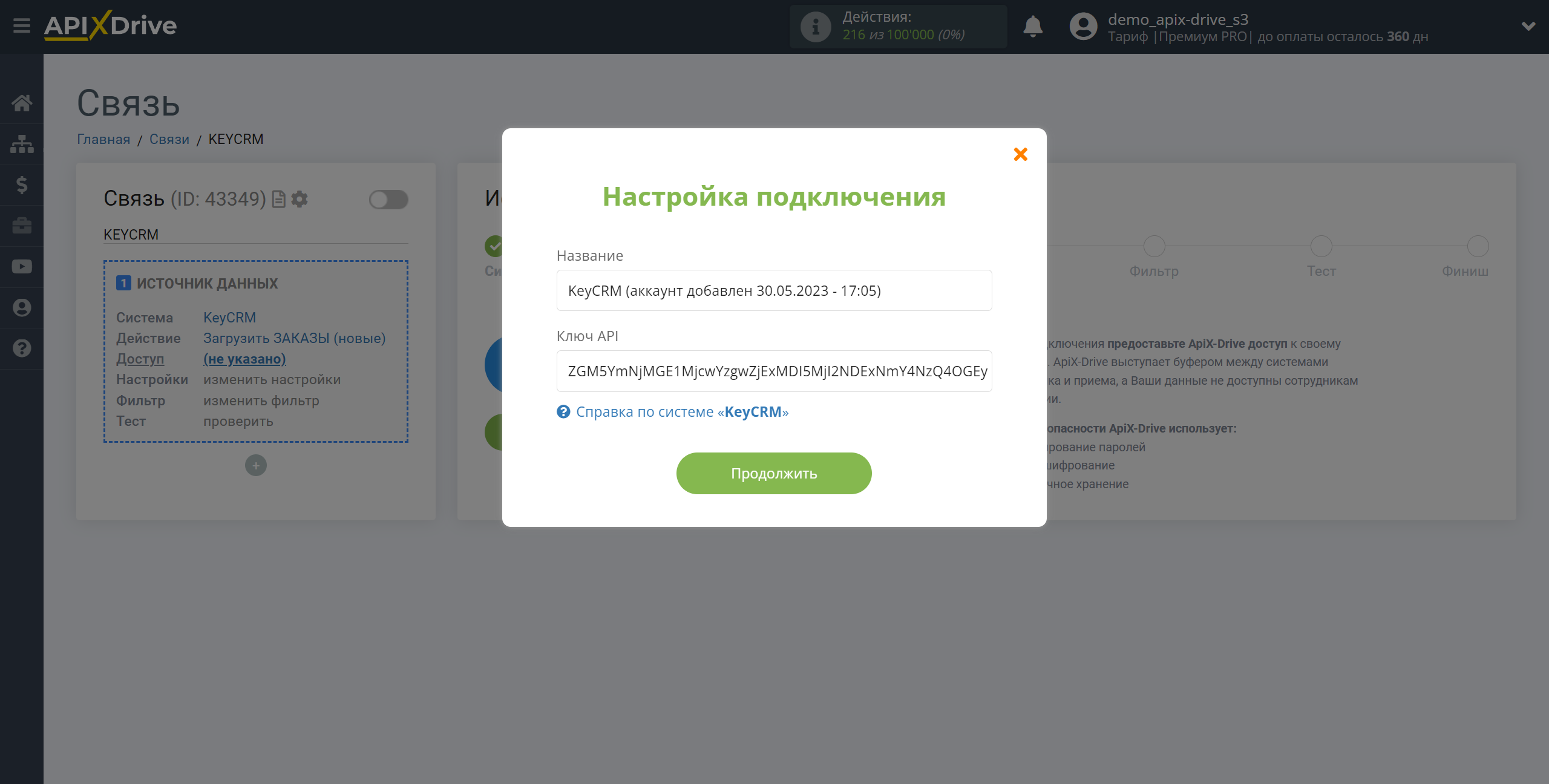This screenshot has height=784, width=1549.
Task: Click the Главная breadcrumb menu item
Action: 104,139
